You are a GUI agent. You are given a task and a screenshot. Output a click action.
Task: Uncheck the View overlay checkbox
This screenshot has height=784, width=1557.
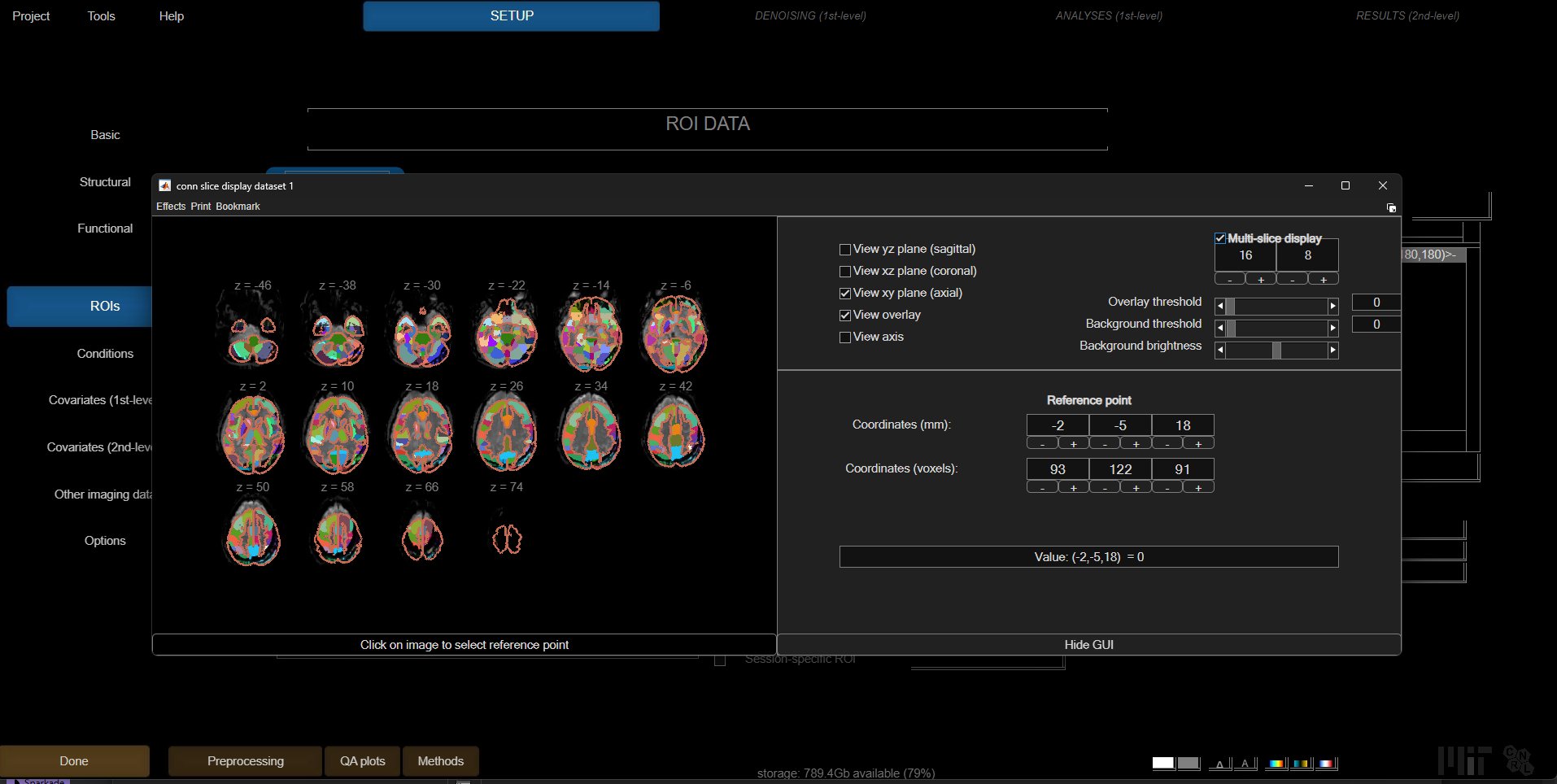(845, 316)
